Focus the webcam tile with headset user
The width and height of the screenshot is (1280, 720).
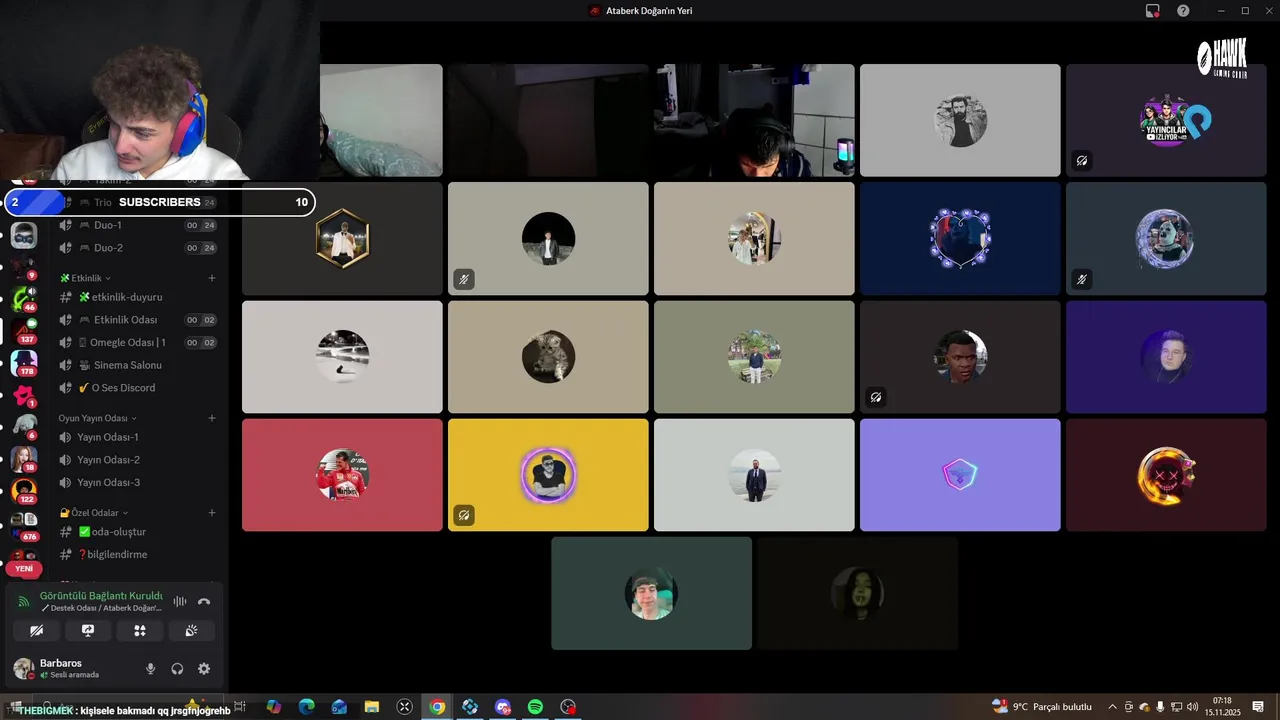[x=754, y=120]
